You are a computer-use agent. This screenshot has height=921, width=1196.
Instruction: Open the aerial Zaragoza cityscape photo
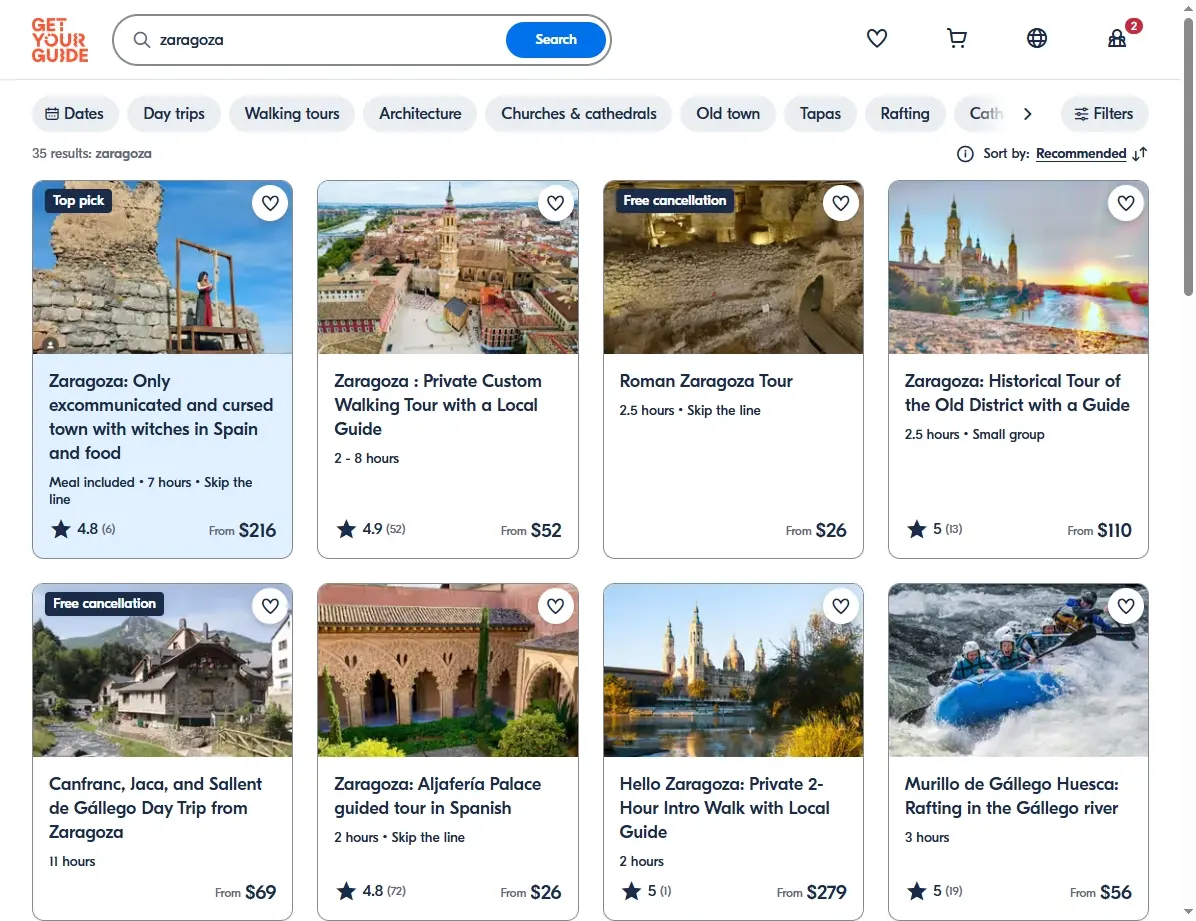(x=448, y=267)
